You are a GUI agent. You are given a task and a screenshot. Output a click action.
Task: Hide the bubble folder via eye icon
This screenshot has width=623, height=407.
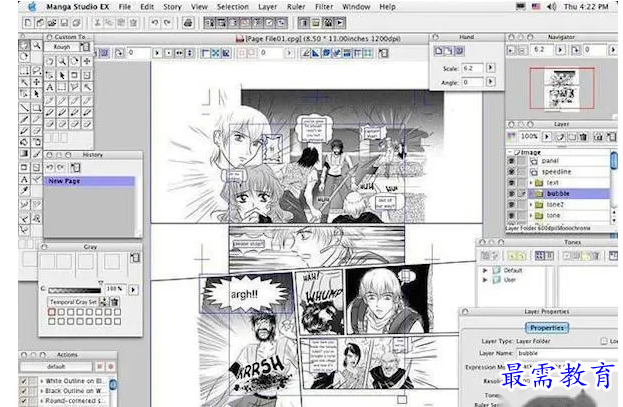[511, 194]
